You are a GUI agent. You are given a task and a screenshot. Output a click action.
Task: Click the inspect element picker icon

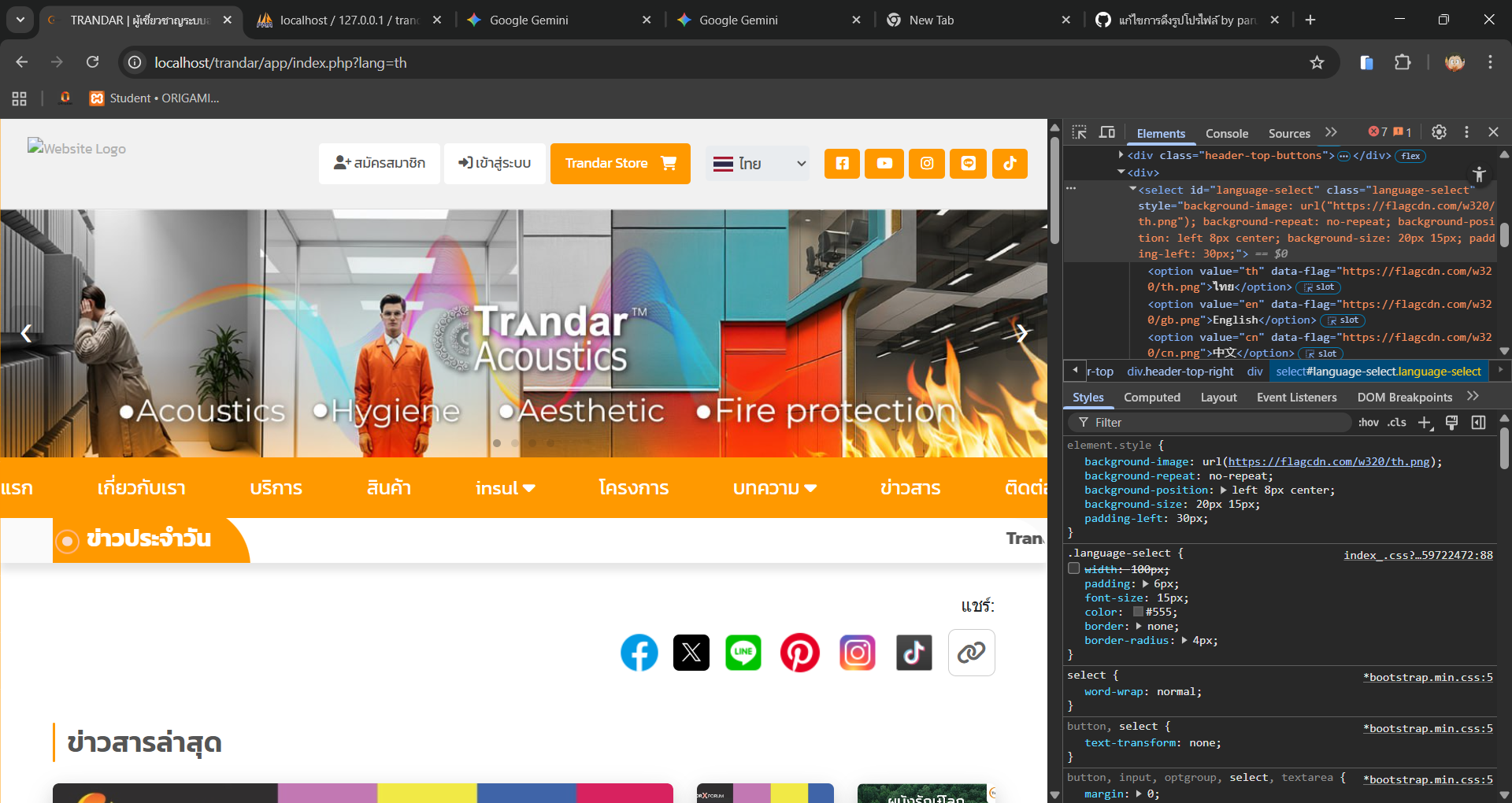tap(1080, 132)
